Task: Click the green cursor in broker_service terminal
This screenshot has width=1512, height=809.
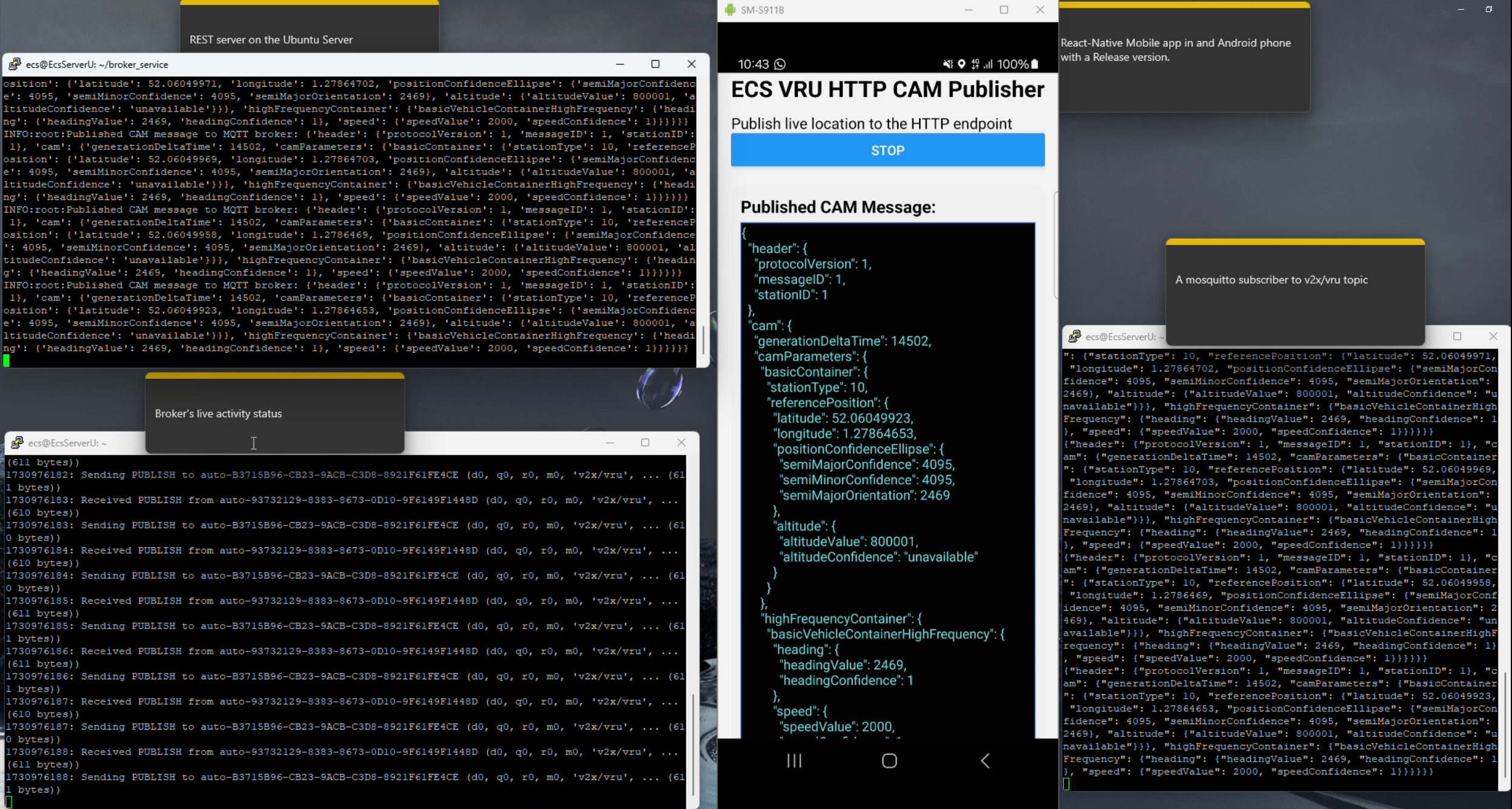Action: tap(6, 361)
